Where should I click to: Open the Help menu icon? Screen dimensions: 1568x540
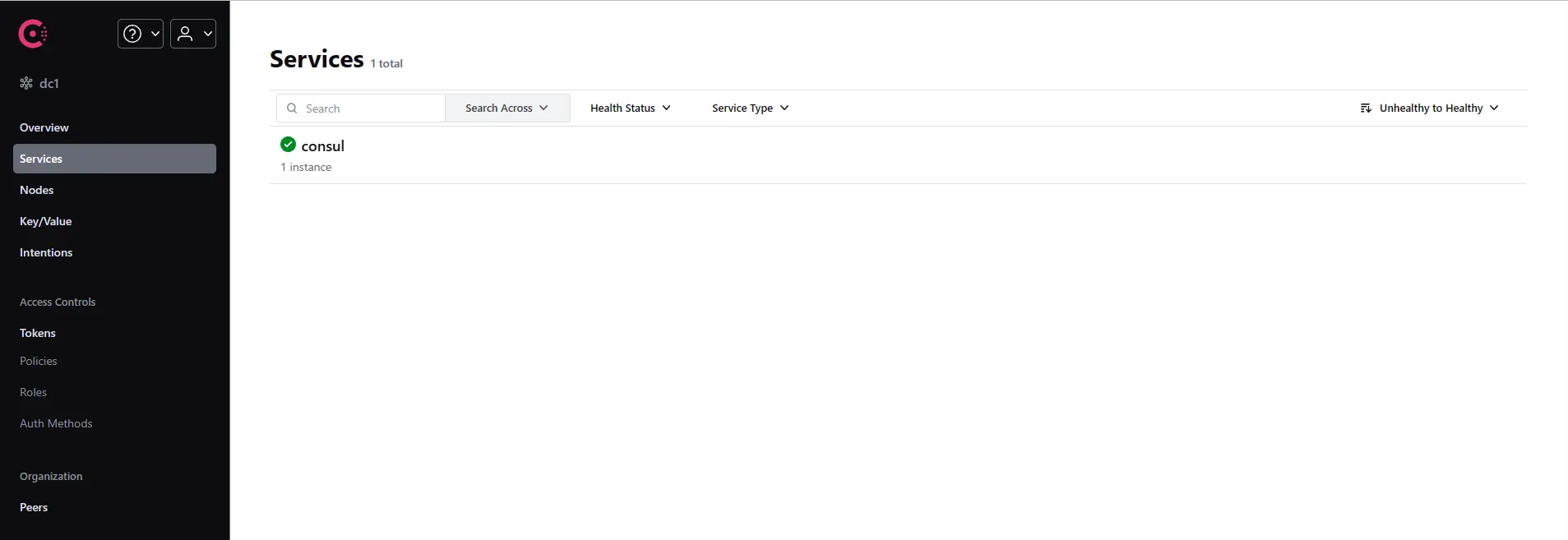click(x=132, y=34)
